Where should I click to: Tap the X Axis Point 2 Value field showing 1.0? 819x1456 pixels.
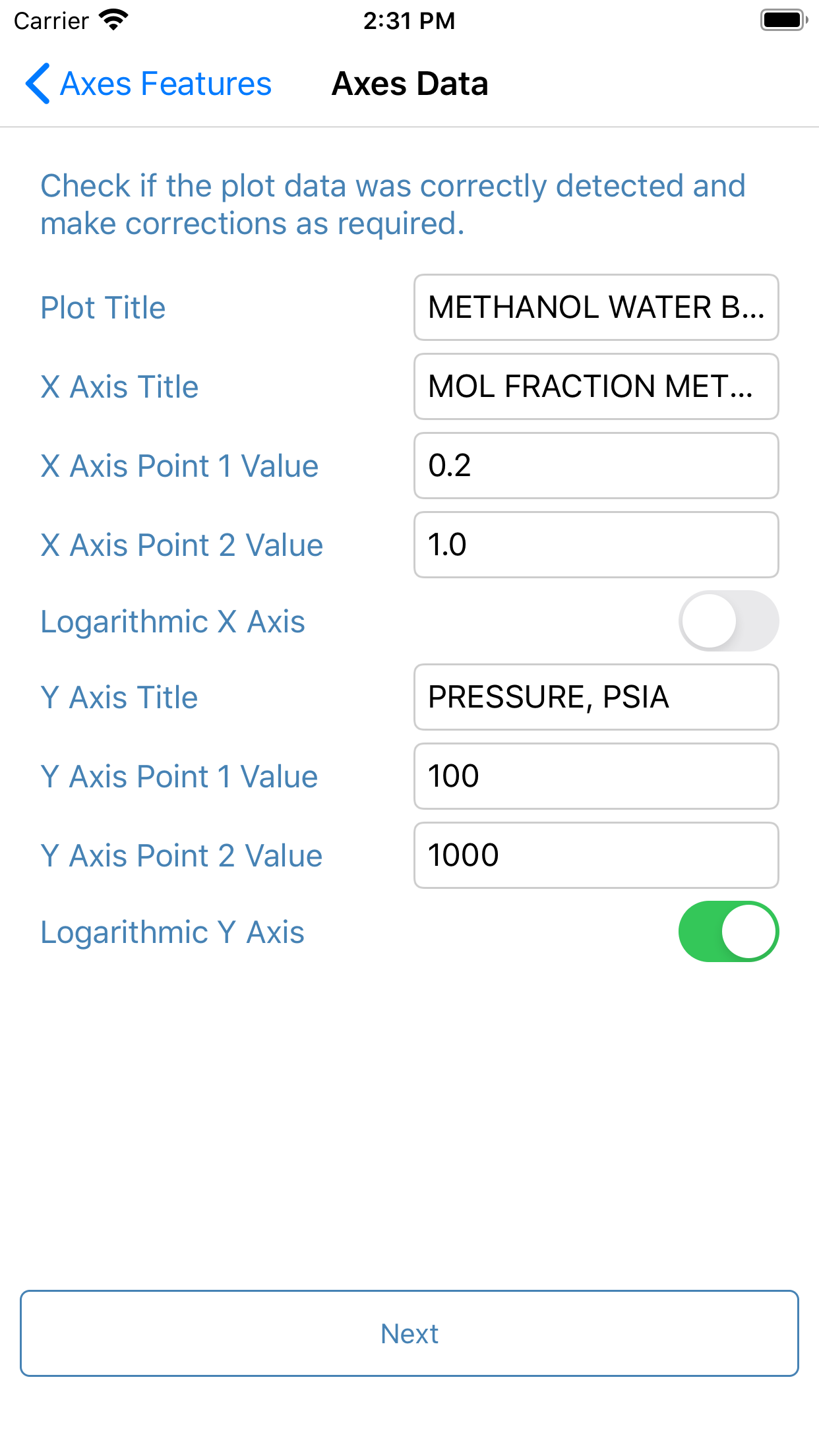coord(595,545)
